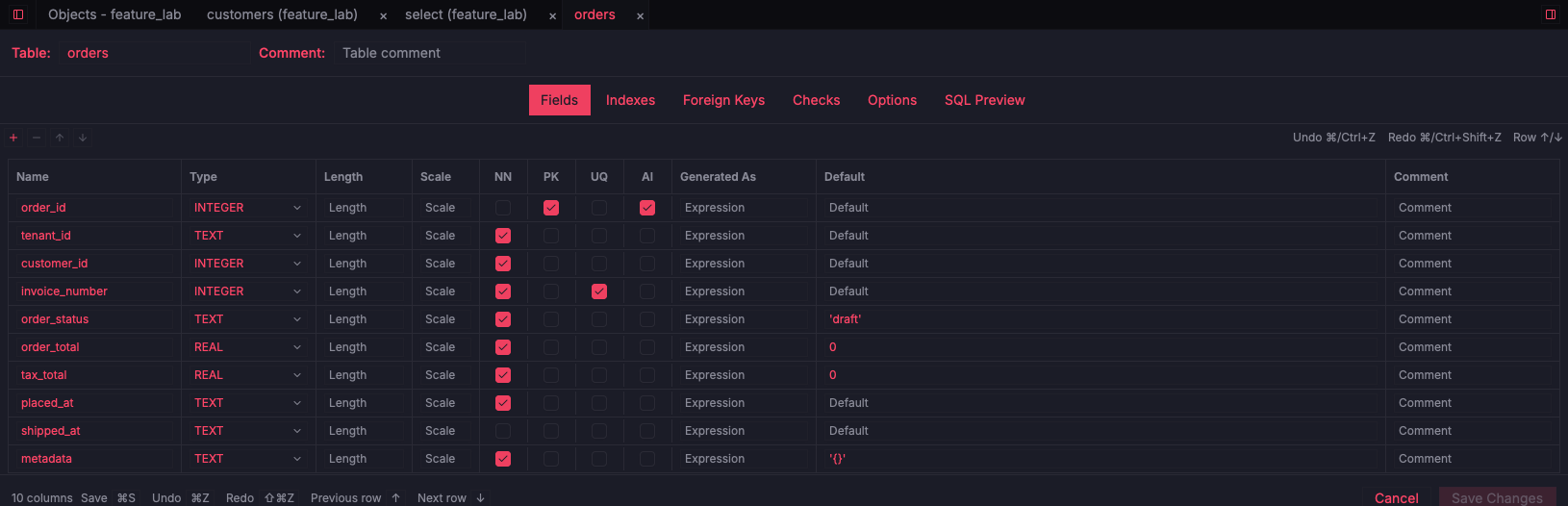Switch to the Indexes tab
Screen dimensions: 1568x506
click(x=630, y=100)
